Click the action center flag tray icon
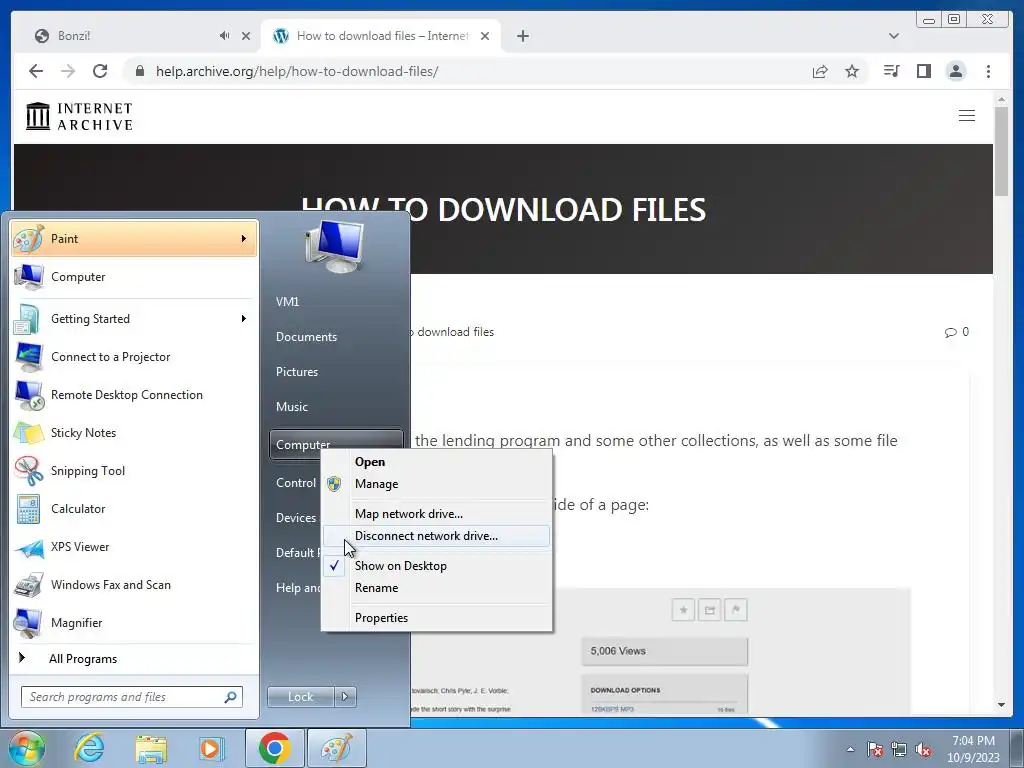Screen dimensions: 1024x768 tap(875, 749)
